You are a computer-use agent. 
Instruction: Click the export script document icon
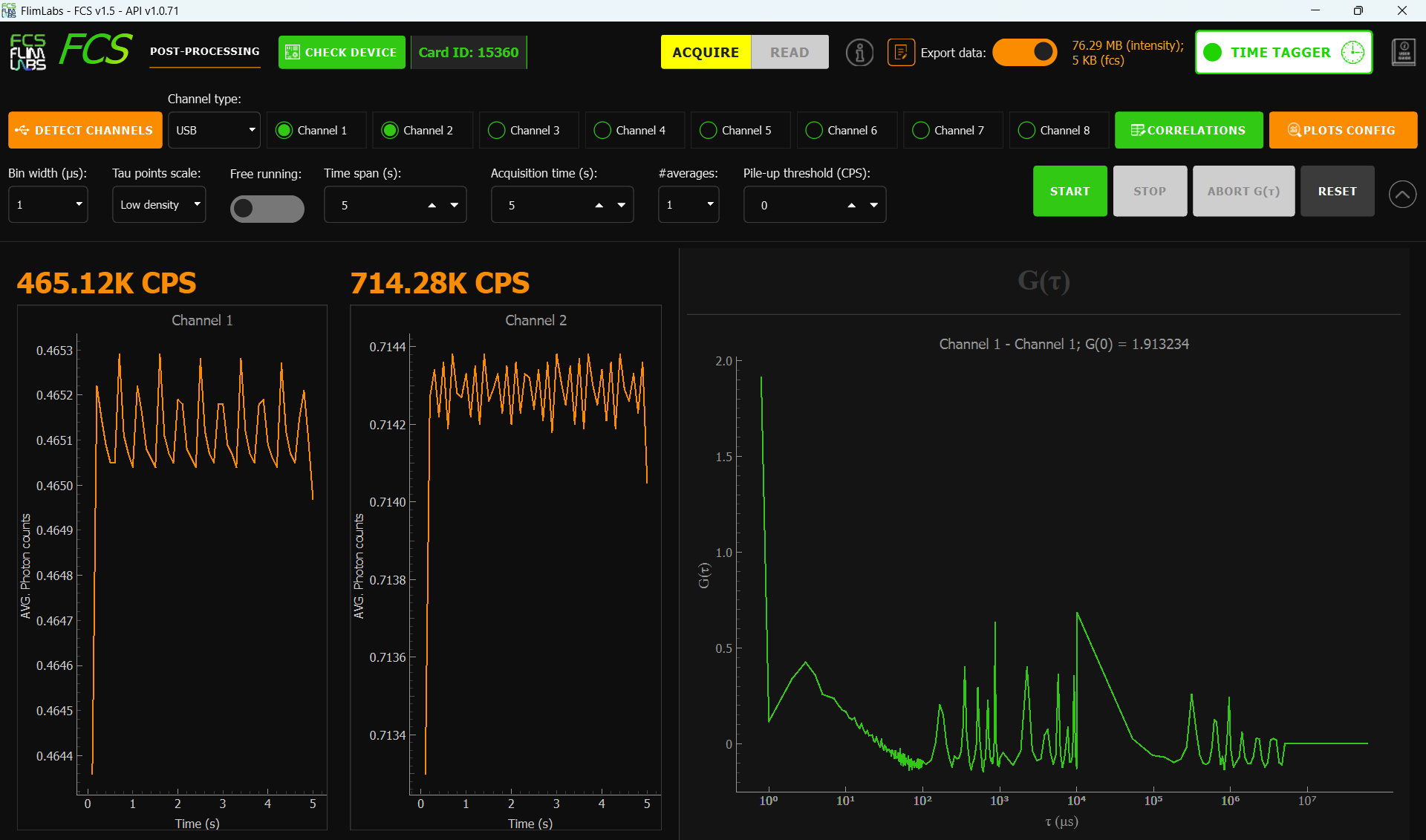click(900, 53)
